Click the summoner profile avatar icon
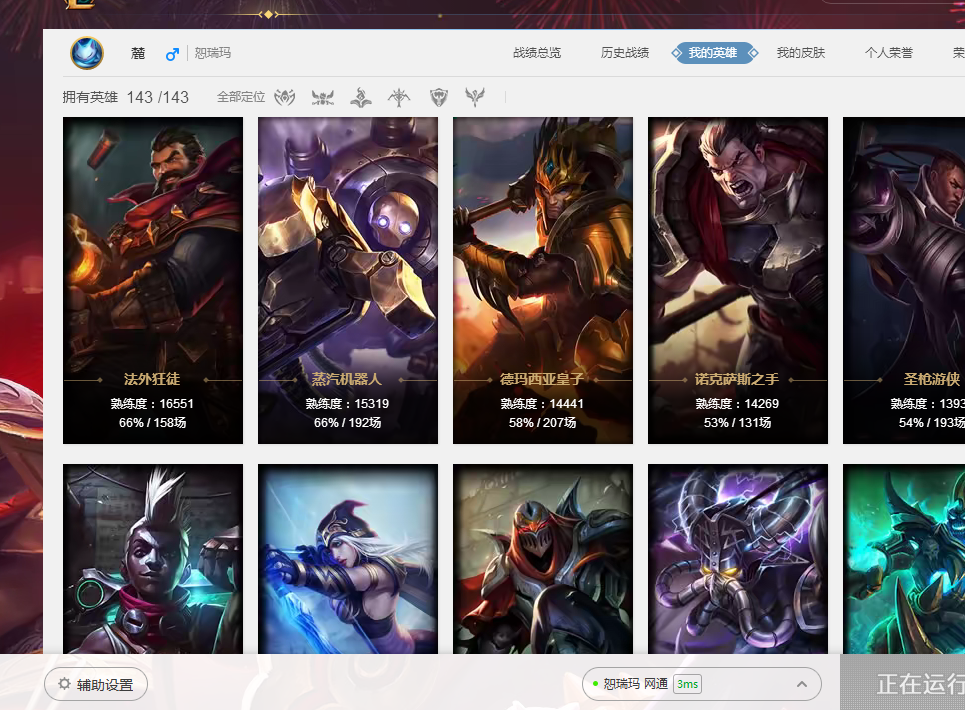The width and height of the screenshot is (965, 710). pos(87,53)
